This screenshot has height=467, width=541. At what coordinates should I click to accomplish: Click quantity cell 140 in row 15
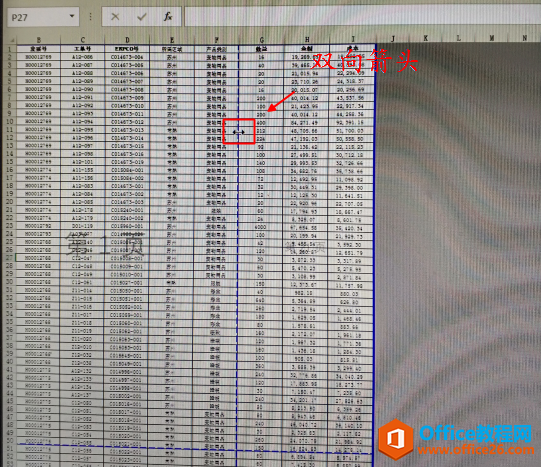(261, 163)
